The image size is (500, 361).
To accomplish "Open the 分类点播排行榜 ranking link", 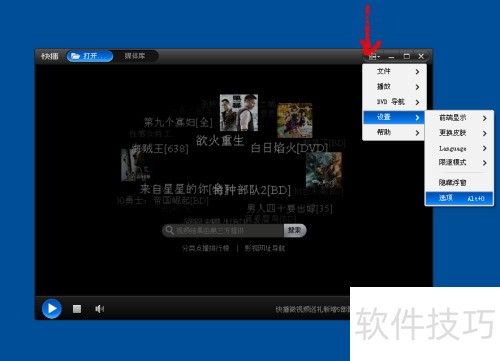I will point(206,248).
